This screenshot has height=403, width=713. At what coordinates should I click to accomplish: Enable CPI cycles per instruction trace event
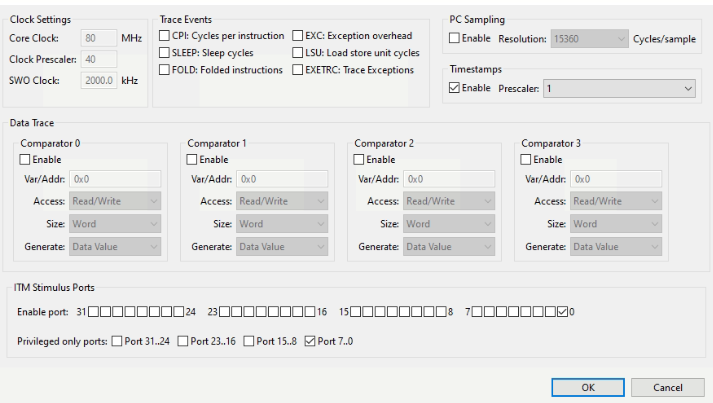[x=165, y=37]
